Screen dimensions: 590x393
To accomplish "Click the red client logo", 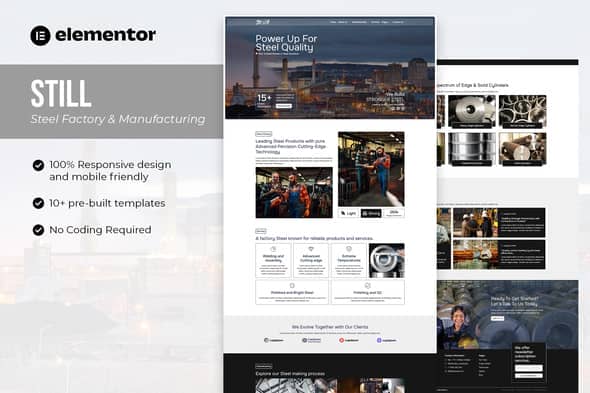I will pyautogui.click(x=349, y=340).
